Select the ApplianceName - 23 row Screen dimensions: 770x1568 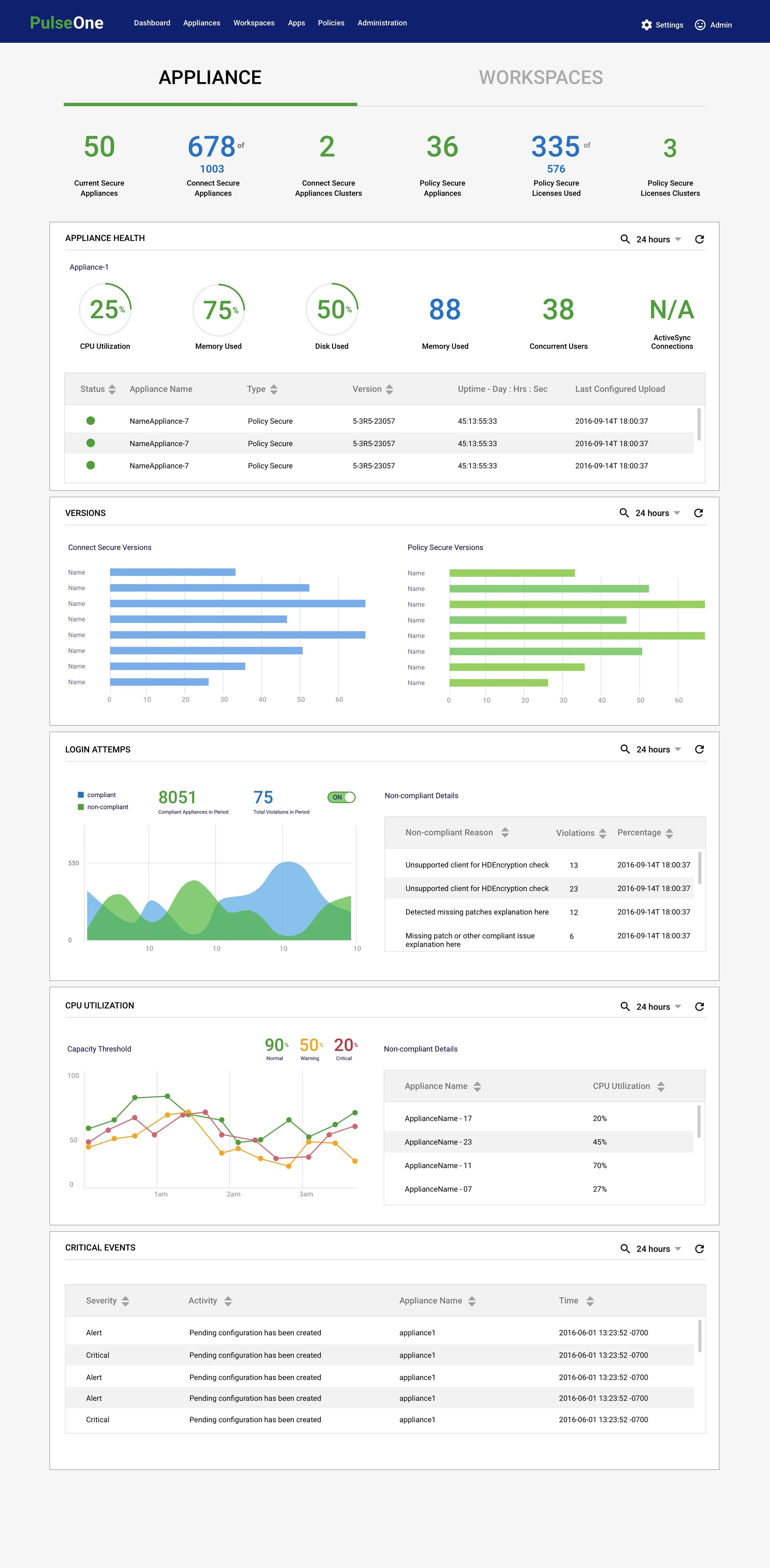(x=539, y=1142)
